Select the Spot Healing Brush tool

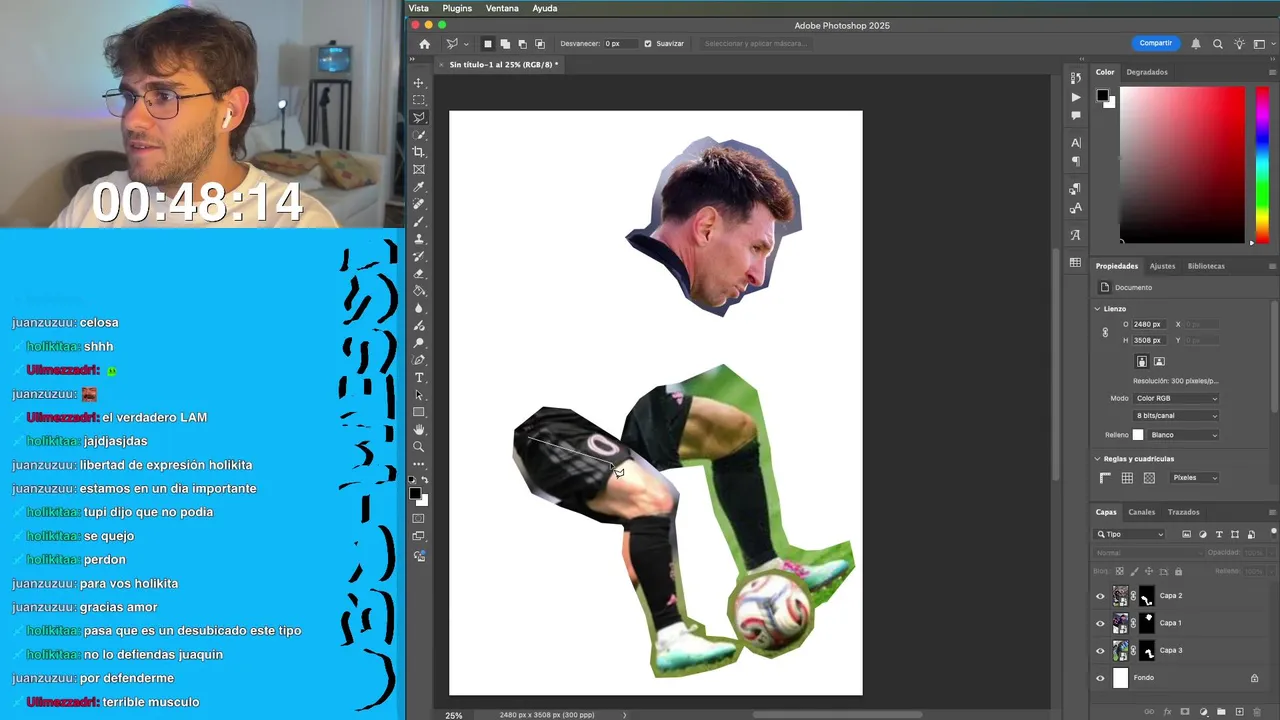[419, 204]
